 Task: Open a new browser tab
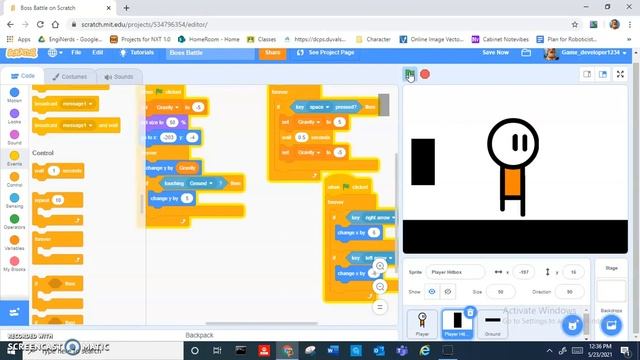[127, 8]
